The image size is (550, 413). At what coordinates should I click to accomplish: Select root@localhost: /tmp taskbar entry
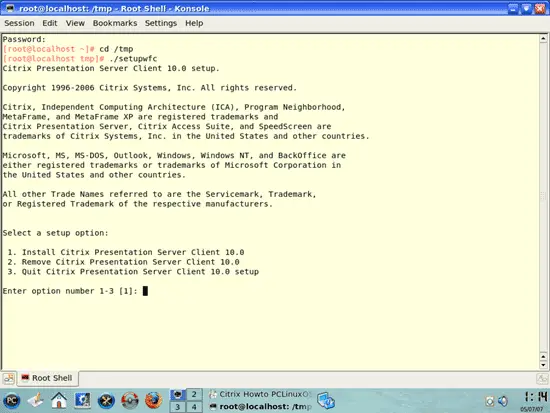coord(260,407)
